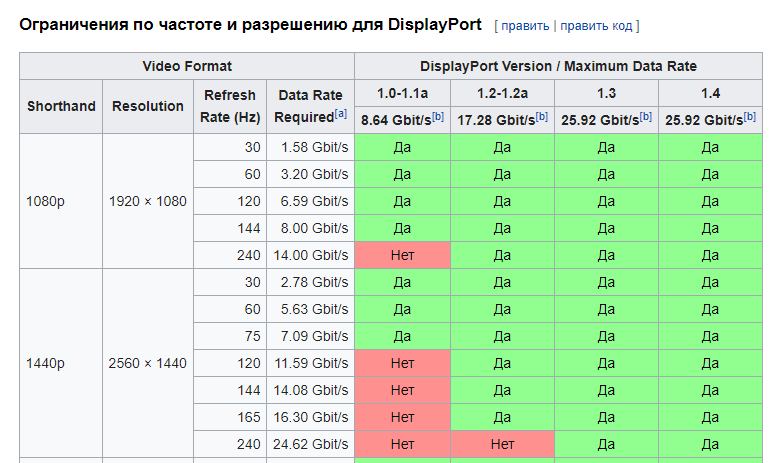Click the '7.09 Gbit/s' data rate cell

311,336
